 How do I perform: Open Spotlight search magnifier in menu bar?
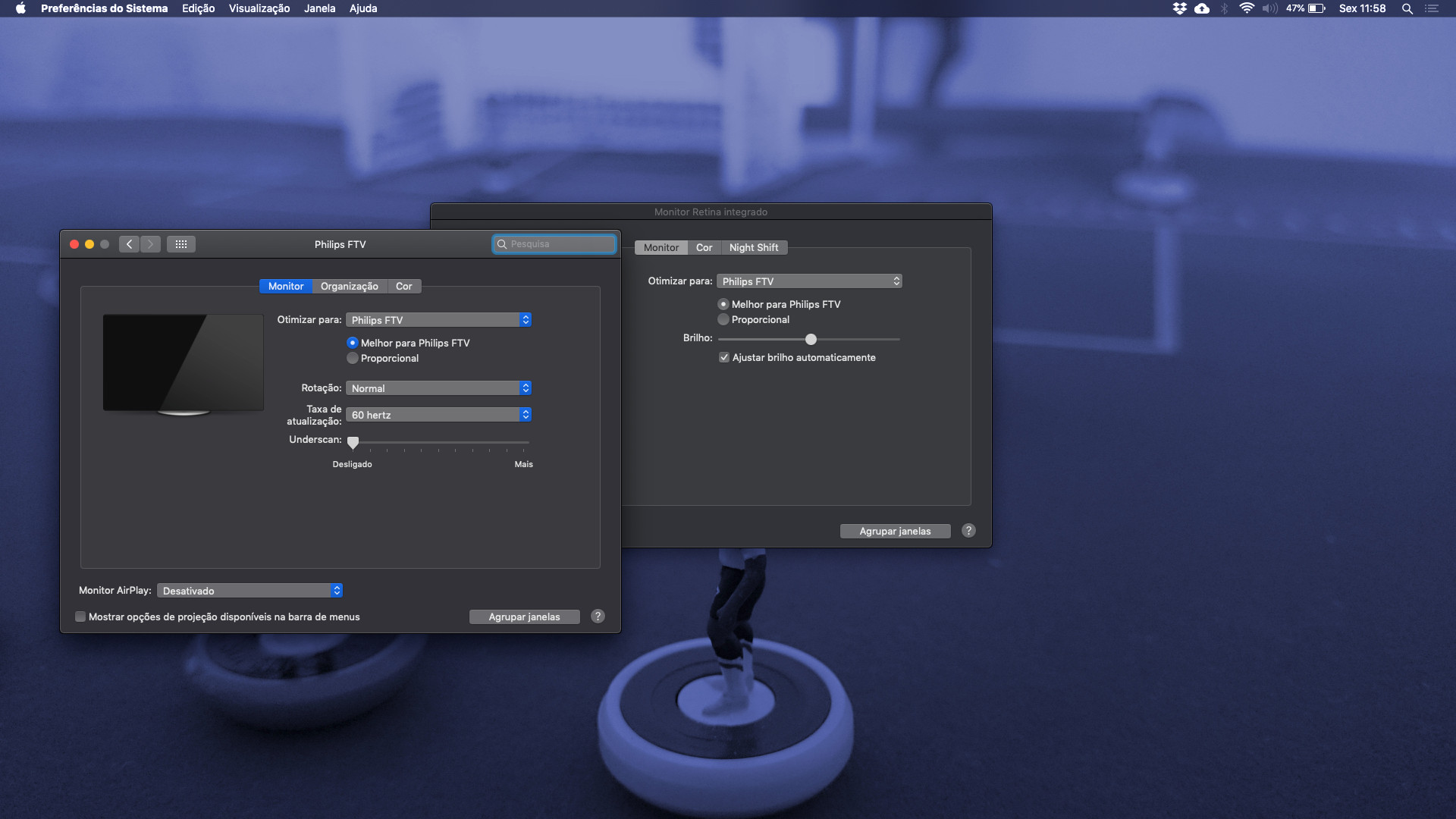[x=1407, y=8]
